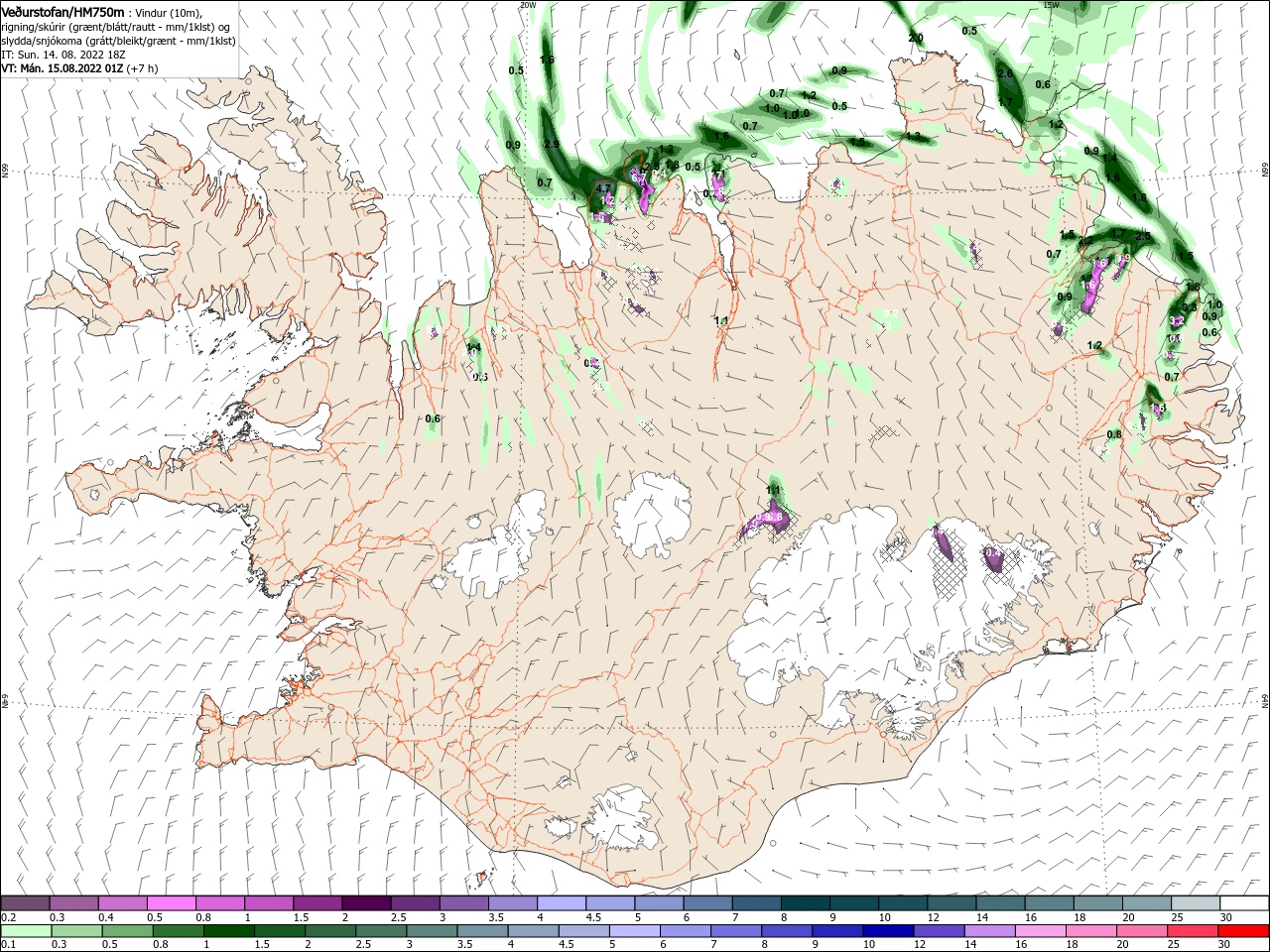The image size is (1270, 952).
Task: Pick the palest green 0.1 swatch in rain legend
Action: 27,931
